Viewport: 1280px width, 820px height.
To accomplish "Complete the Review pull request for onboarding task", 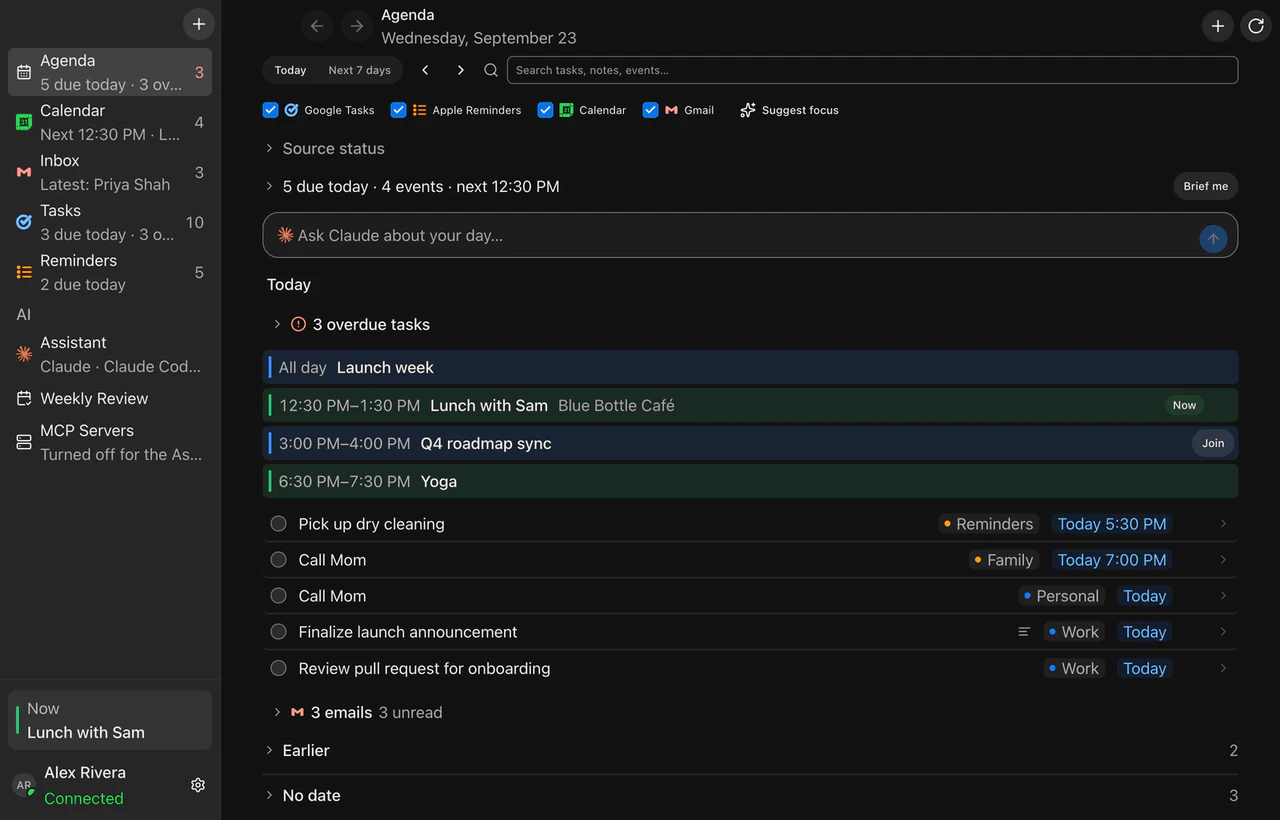I will coord(279,668).
